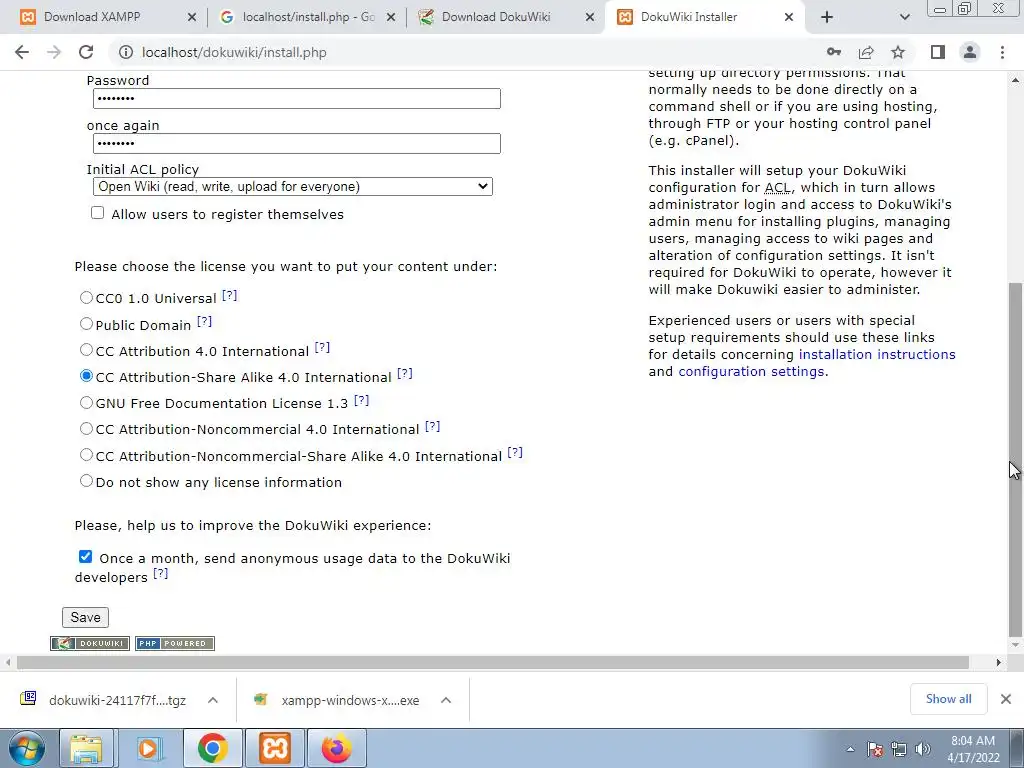Click Show all downloads
Viewport: 1024px width, 768px height.
pyautogui.click(x=948, y=699)
